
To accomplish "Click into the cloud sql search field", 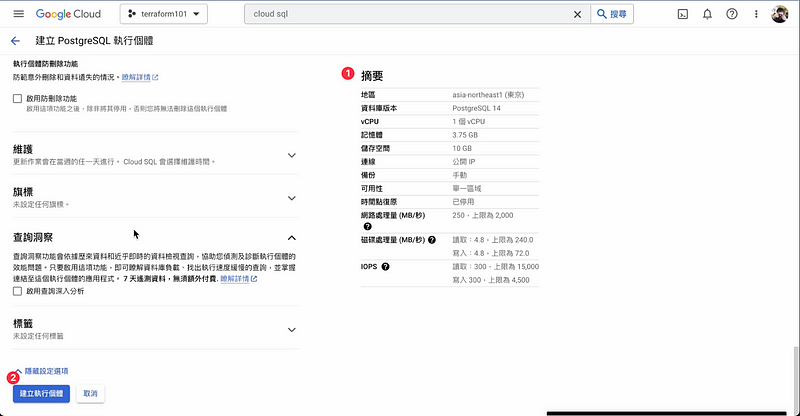I will pos(408,14).
